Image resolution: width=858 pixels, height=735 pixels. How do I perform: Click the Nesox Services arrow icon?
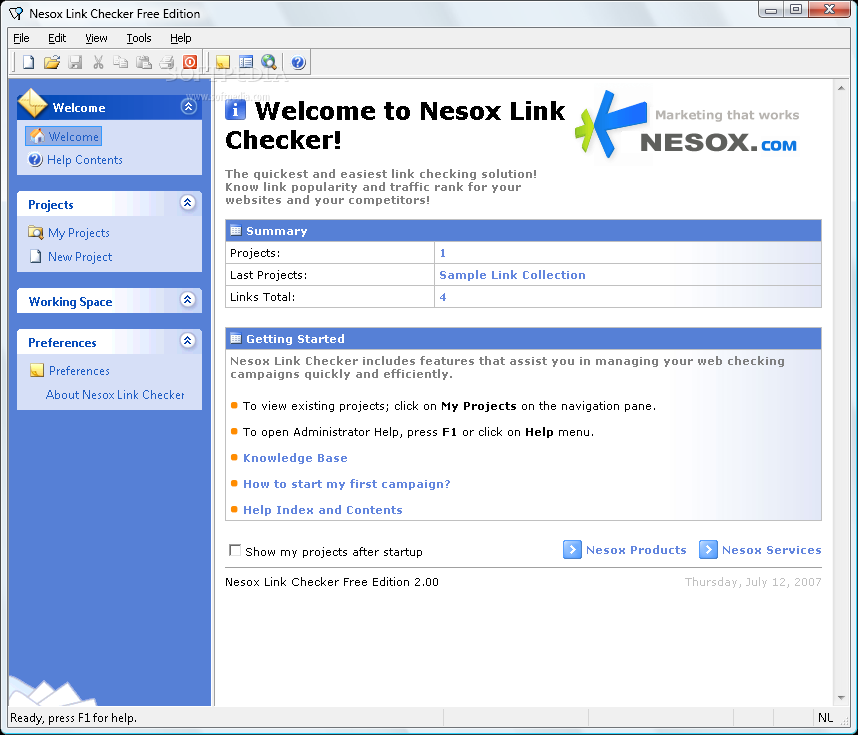[x=708, y=549]
